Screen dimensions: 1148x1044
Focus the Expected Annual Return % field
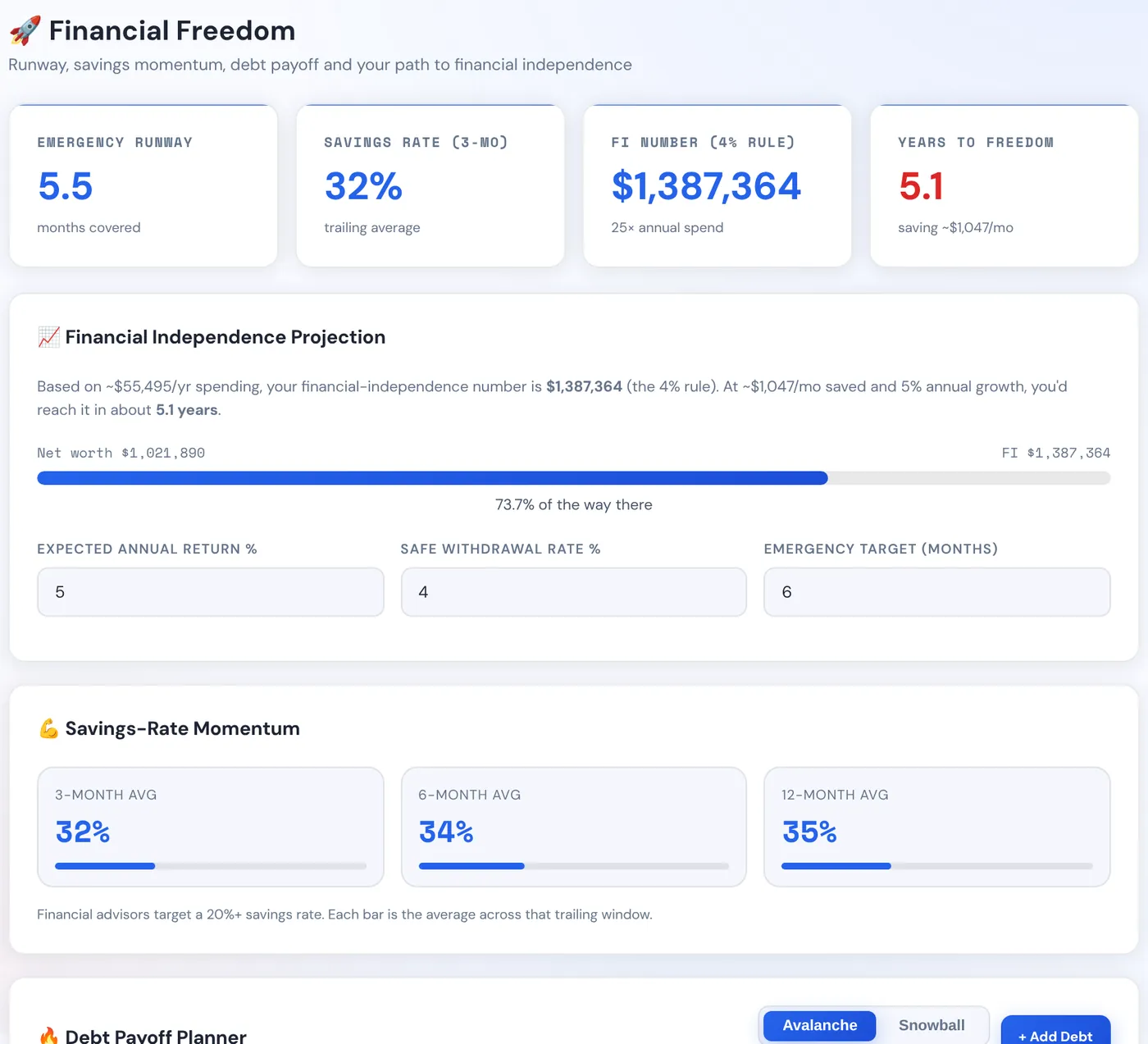(211, 592)
